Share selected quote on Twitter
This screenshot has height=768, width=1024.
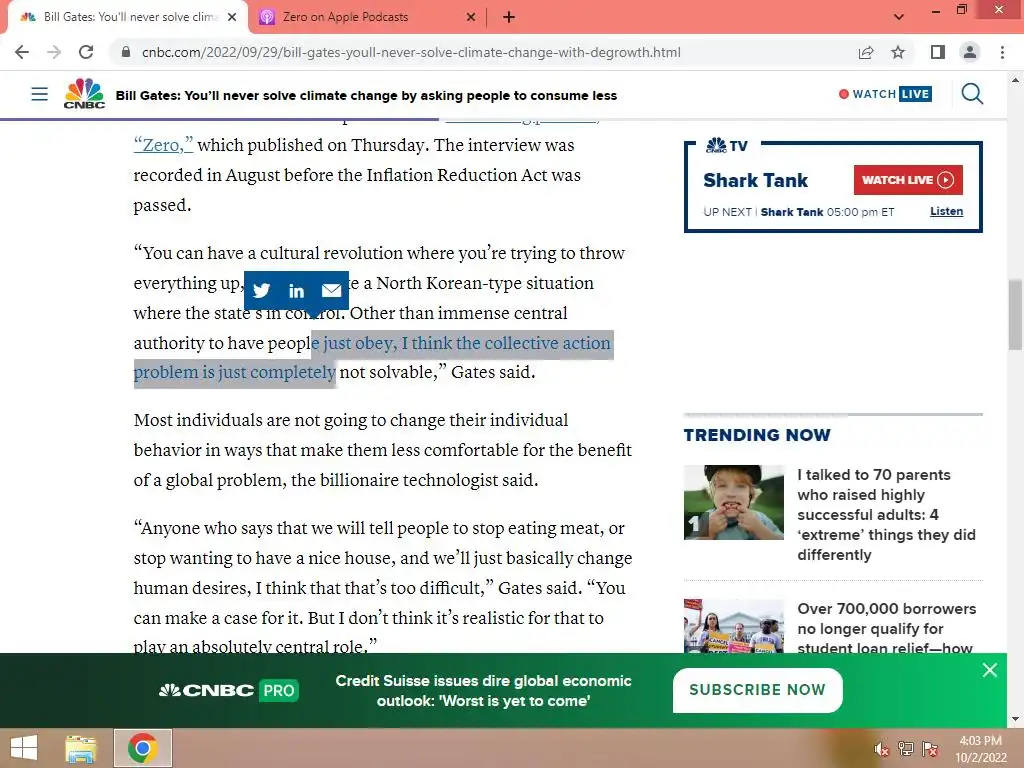[261, 290]
